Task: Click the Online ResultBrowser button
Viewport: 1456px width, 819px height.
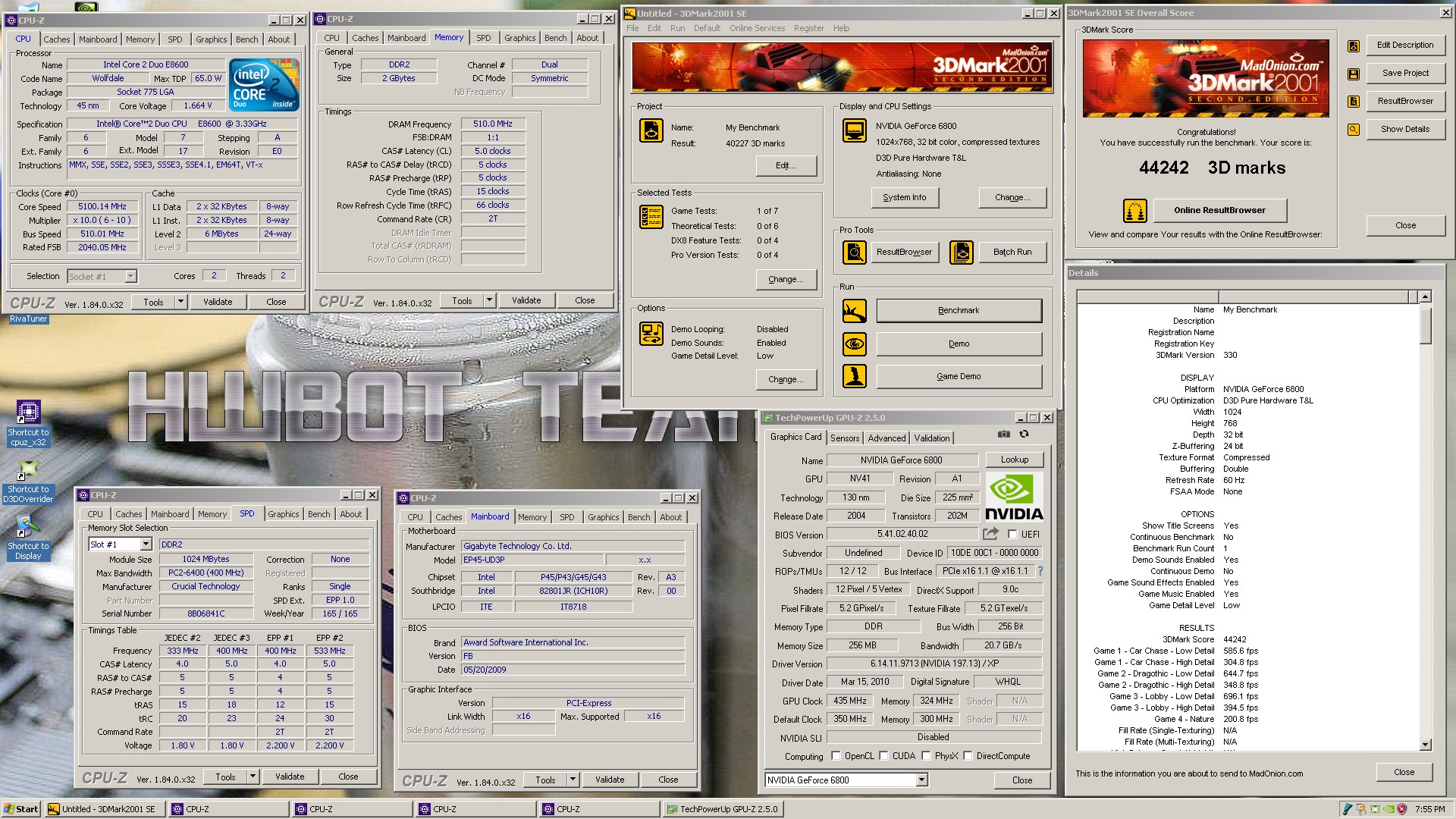Action: pos(1219,210)
